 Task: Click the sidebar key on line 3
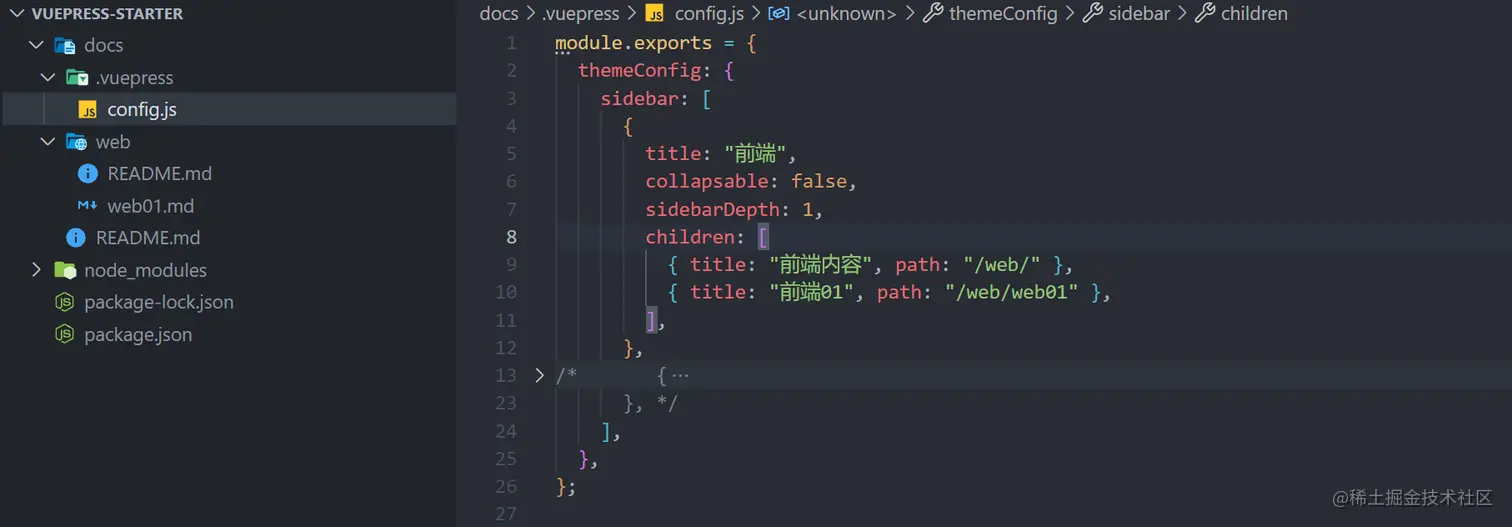pos(640,98)
